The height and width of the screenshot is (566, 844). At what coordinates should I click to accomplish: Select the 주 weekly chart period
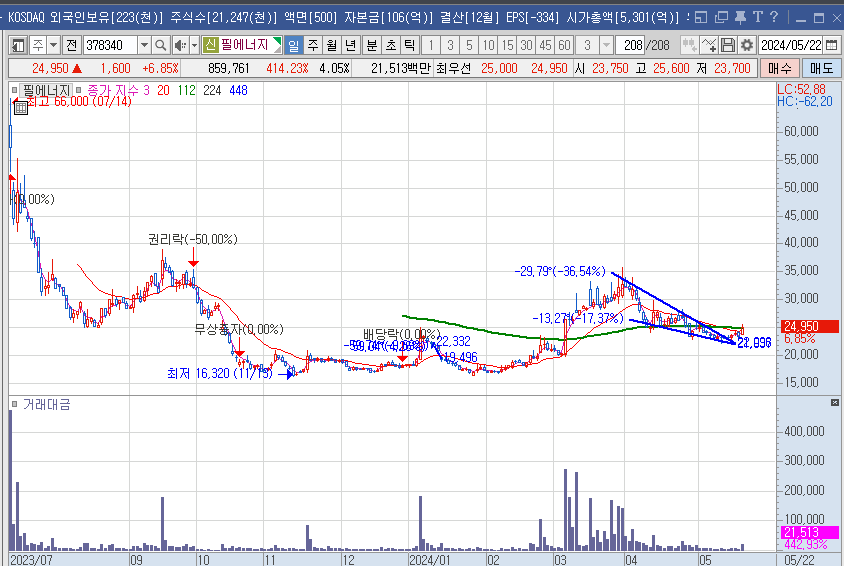pos(313,45)
